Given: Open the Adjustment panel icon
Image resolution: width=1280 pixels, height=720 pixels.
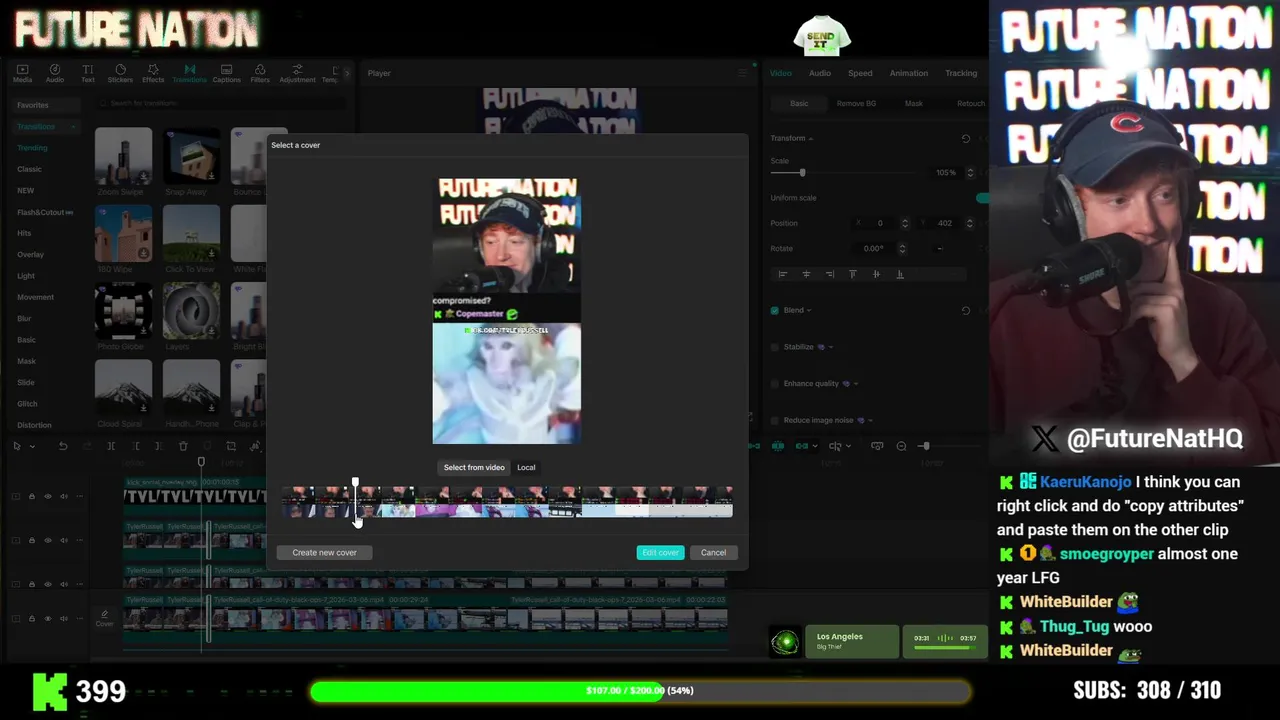Looking at the screenshot, I should pyautogui.click(x=297, y=73).
